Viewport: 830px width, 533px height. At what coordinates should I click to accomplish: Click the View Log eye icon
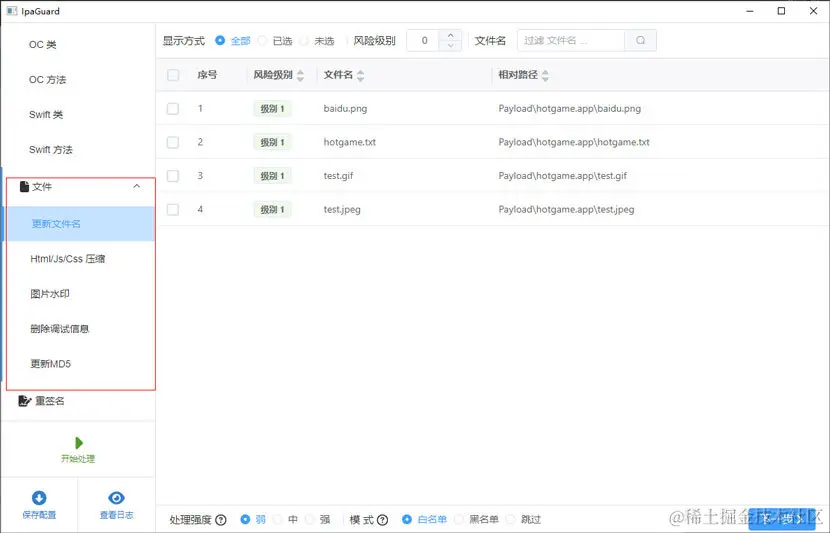116,498
